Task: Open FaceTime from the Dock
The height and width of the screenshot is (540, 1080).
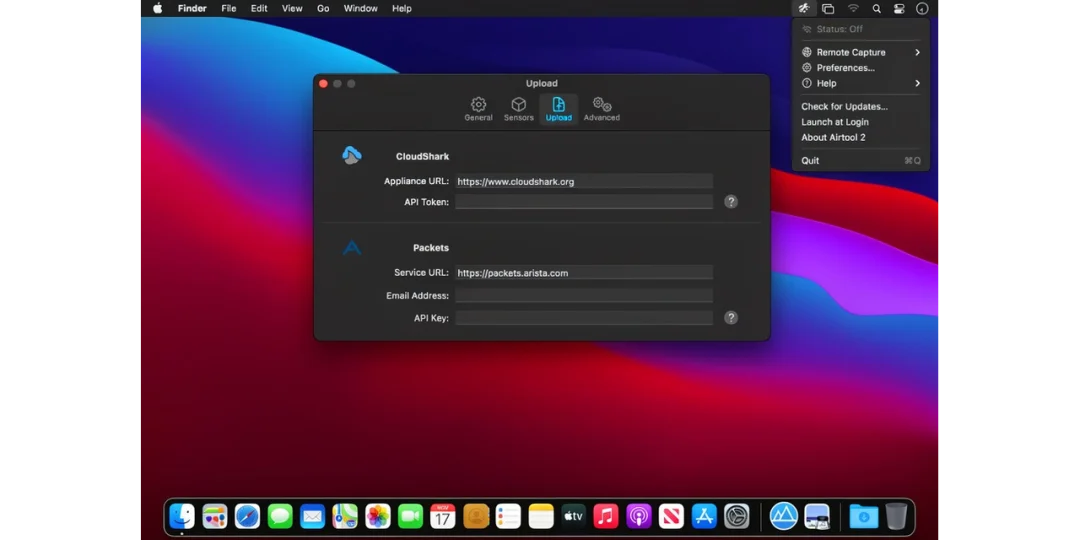Action: coord(411,516)
